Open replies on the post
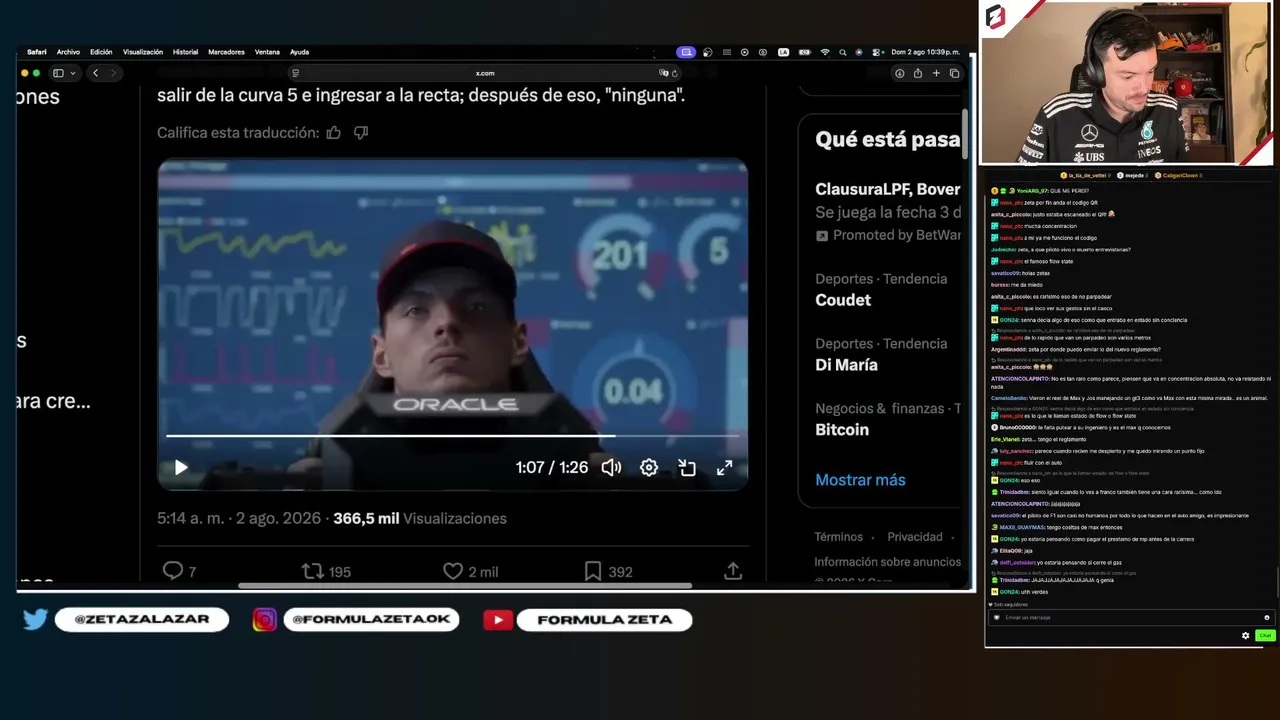The image size is (1280, 720). pyautogui.click(x=180, y=571)
